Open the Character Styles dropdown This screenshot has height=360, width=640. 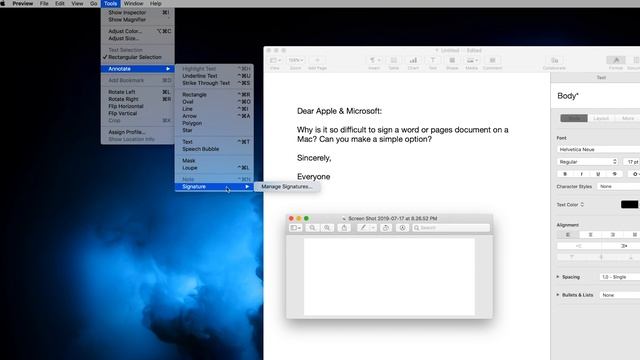click(x=618, y=186)
